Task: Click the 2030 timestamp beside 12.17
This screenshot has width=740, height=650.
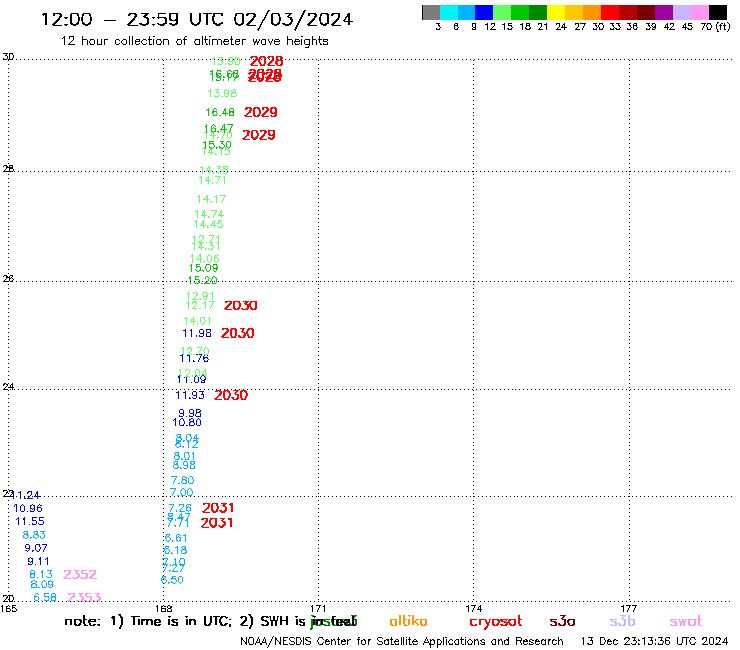Action: click(x=241, y=305)
